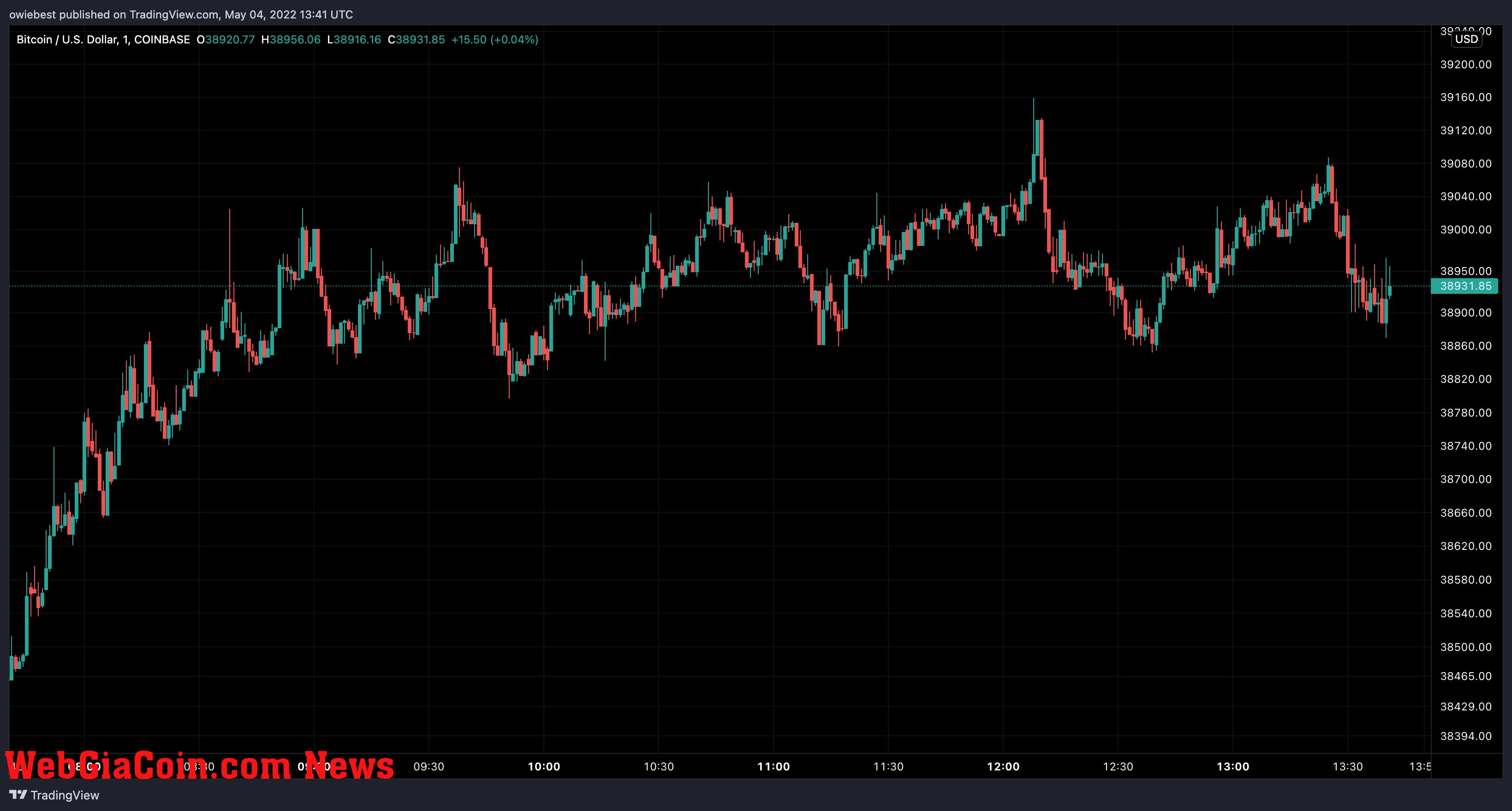Image resolution: width=1512 pixels, height=811 pixels.
Task: Click the 38660.00 price axis label
Action: (x=1465, y=513)
